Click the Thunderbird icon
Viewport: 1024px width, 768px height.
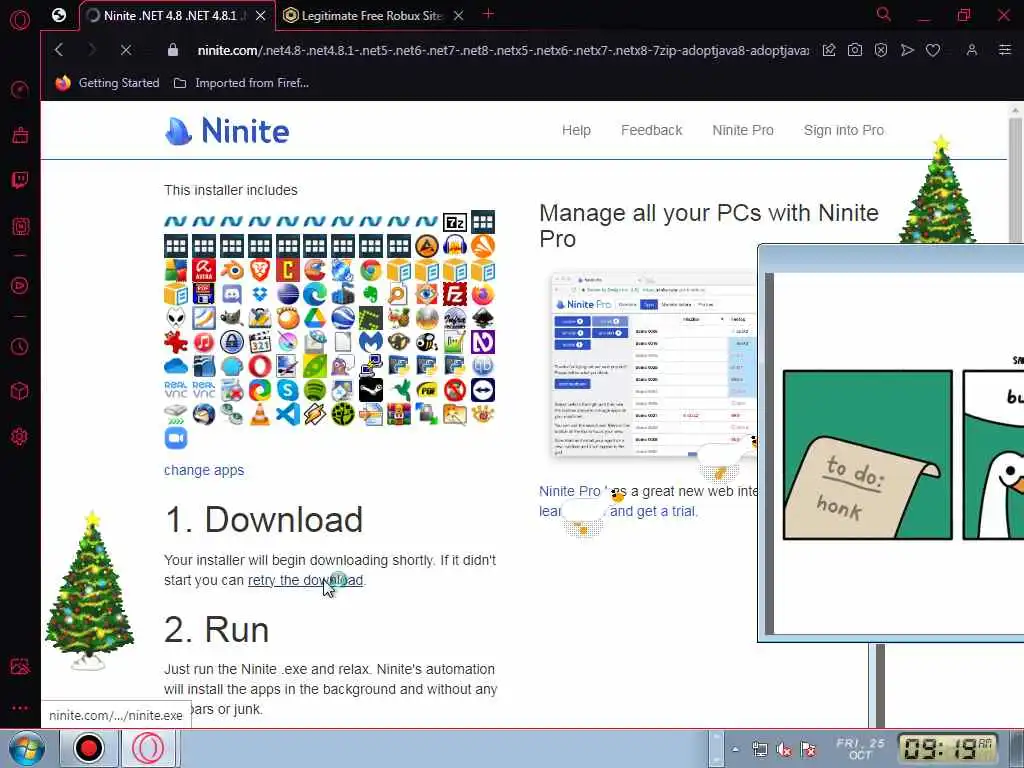tap(204, 415)
